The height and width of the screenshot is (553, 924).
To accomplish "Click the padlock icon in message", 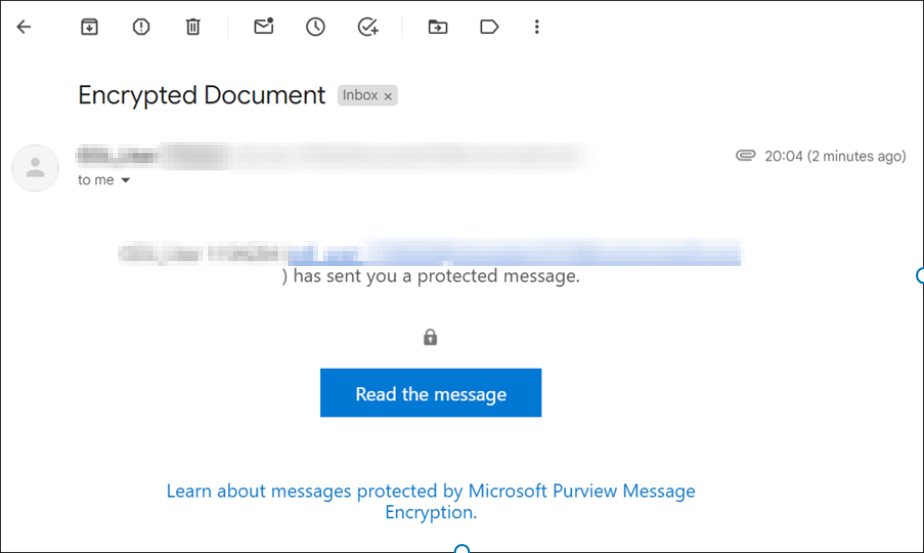I will click(x=430, y=338).
